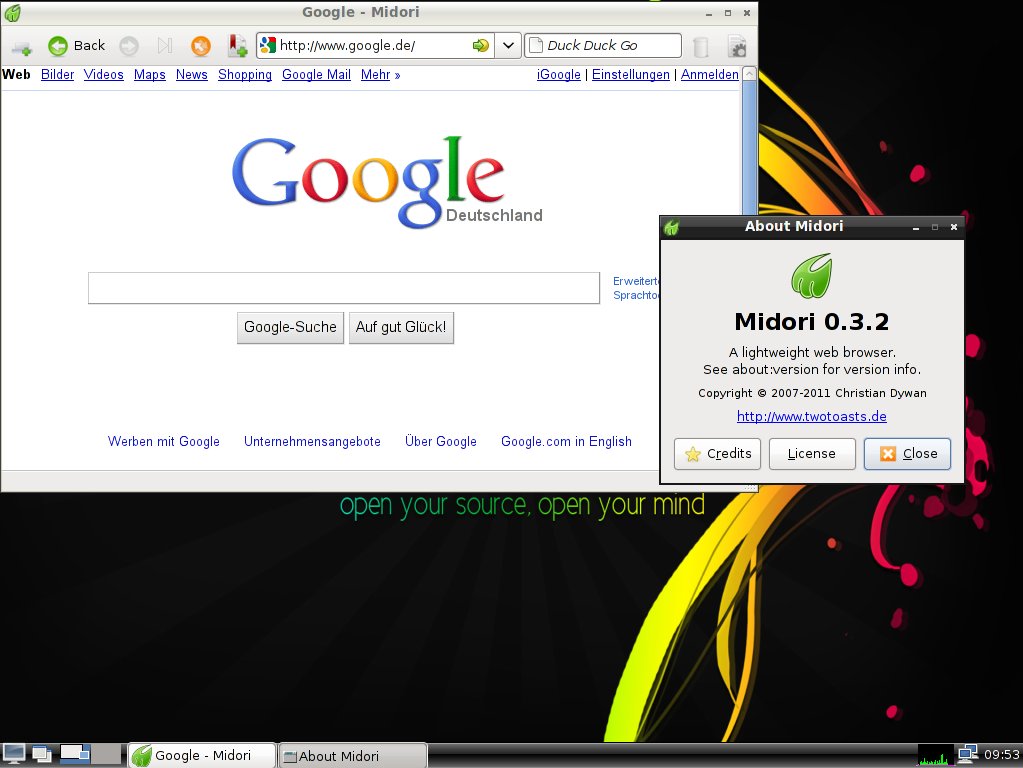Image resolution: width=1023 pixels, height=768 pixels.
Task: Open Werben mit Google link
Action: point(164,441)
